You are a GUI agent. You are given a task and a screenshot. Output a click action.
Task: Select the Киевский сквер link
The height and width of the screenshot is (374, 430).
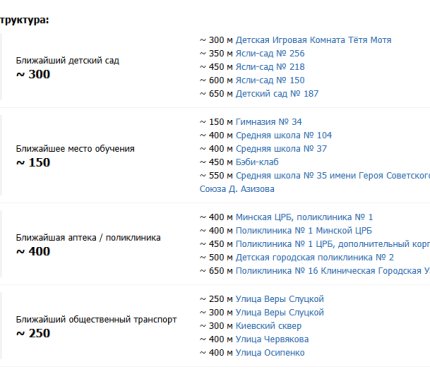[x=269, y=326]
